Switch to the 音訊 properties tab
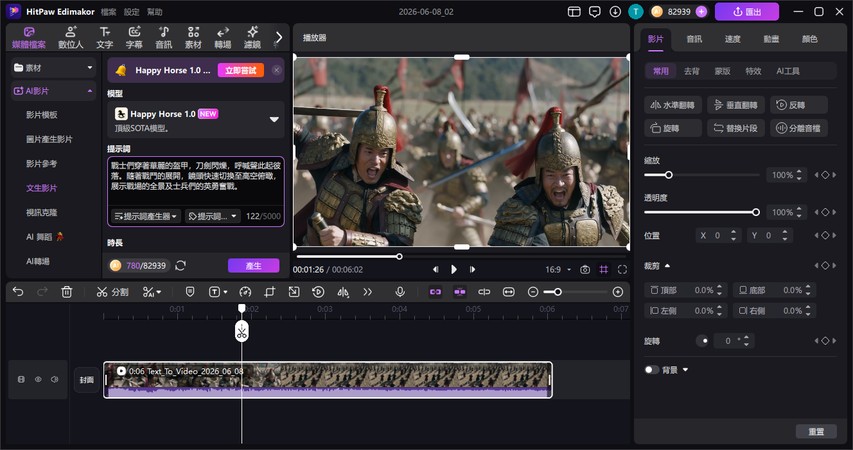The width and height of the screenshot is (853, 450). tap(694, 39)
